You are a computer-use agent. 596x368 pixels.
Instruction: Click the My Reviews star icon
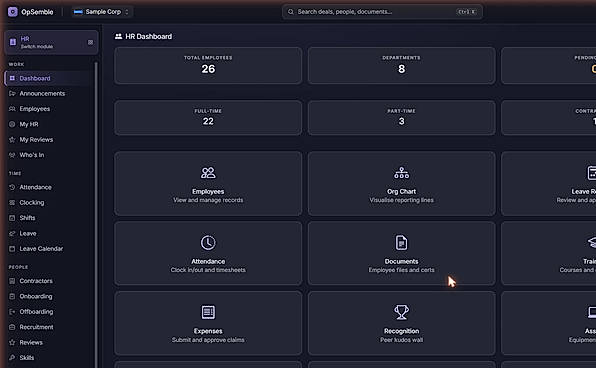click(12, 140)
